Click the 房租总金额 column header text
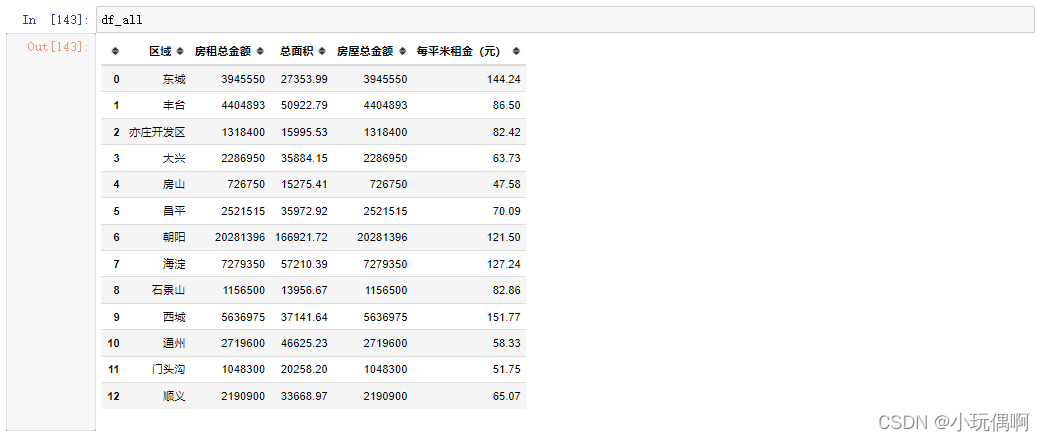Viewport: 1045px width, 441px height. pos(223,51)
